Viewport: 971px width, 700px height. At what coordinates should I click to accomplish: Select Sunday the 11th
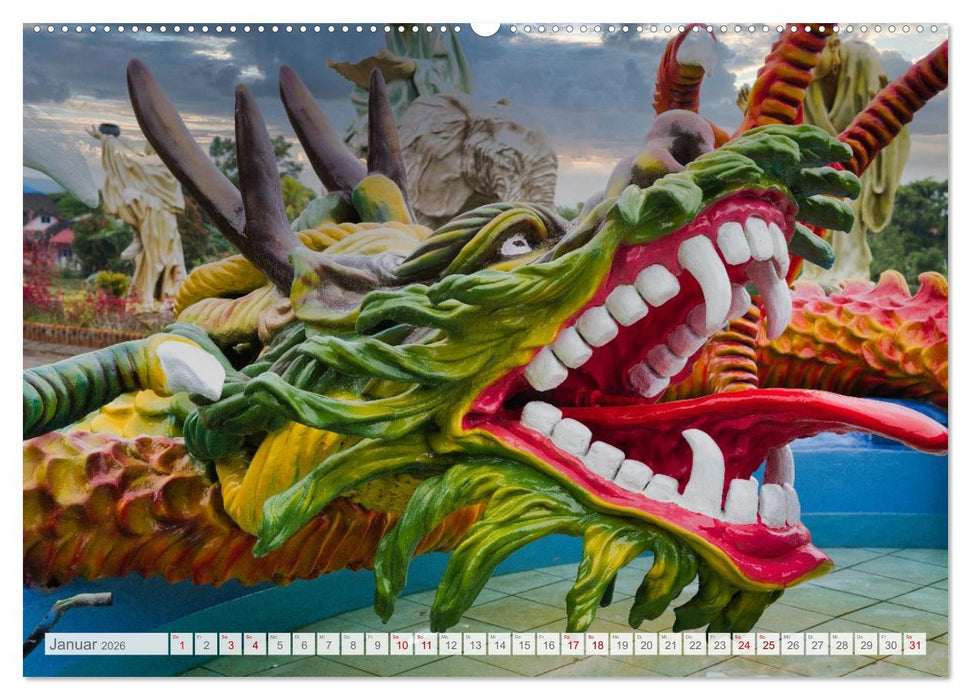point(425,645)
